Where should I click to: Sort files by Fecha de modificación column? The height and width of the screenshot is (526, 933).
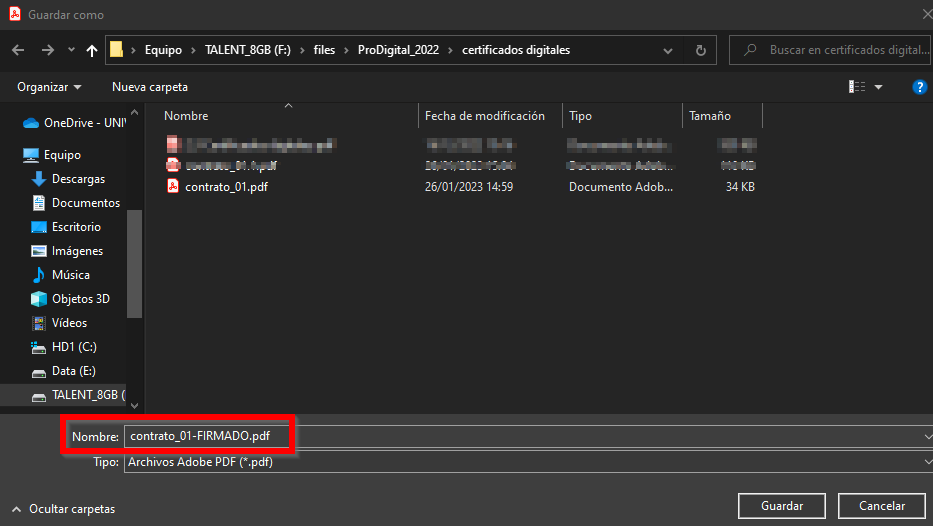click(x=485, y=116)
